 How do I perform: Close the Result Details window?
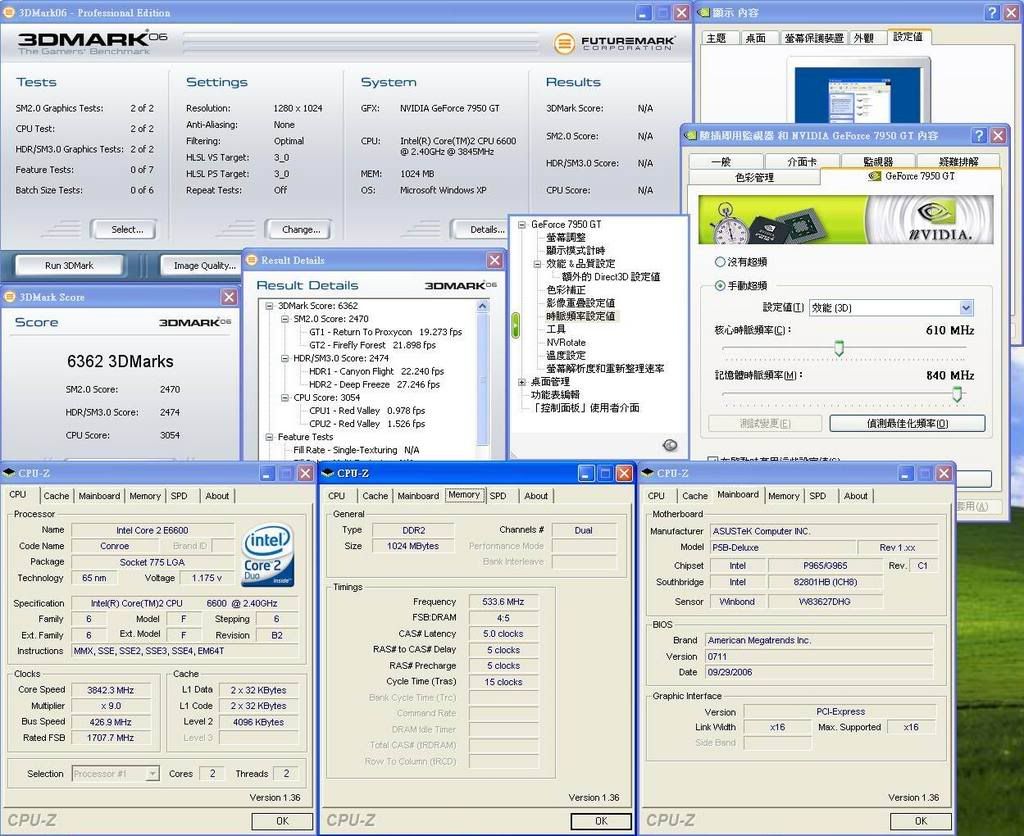coord(494,260)
